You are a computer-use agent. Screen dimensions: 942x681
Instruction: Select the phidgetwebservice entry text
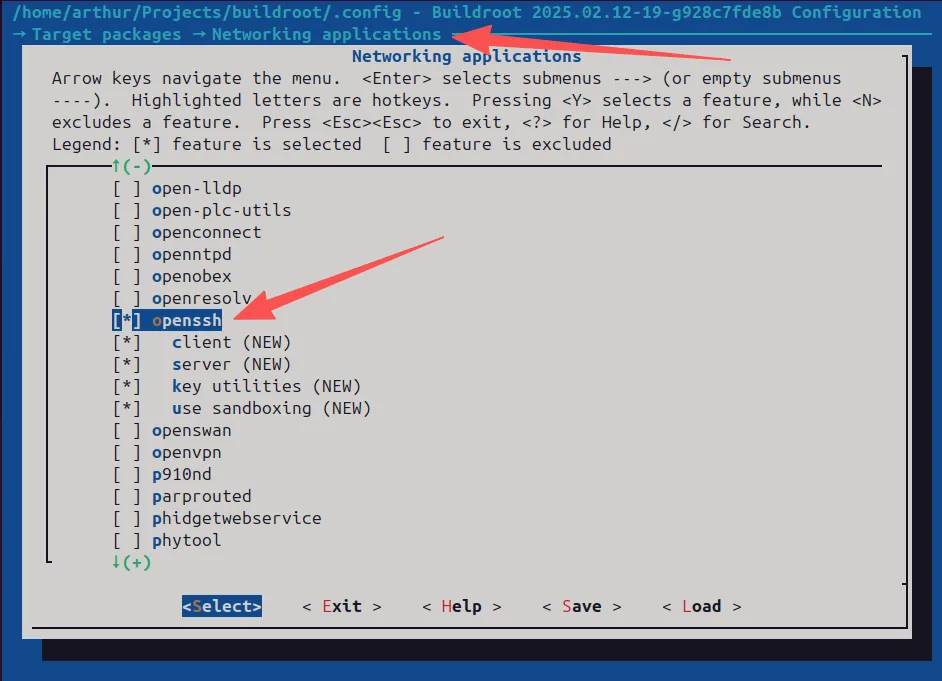click(x=236, y=518)
